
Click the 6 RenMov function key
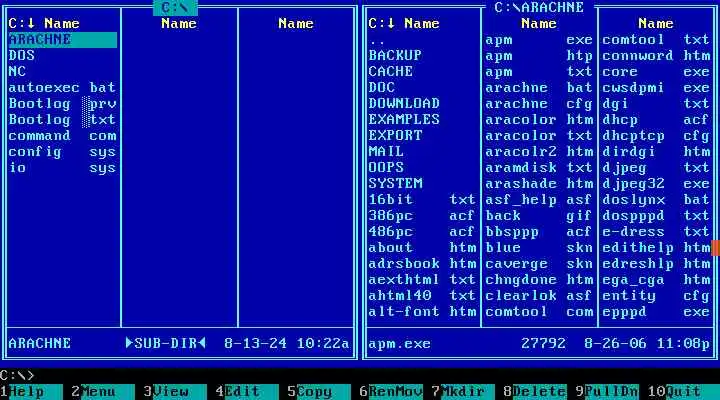(391, 392)
